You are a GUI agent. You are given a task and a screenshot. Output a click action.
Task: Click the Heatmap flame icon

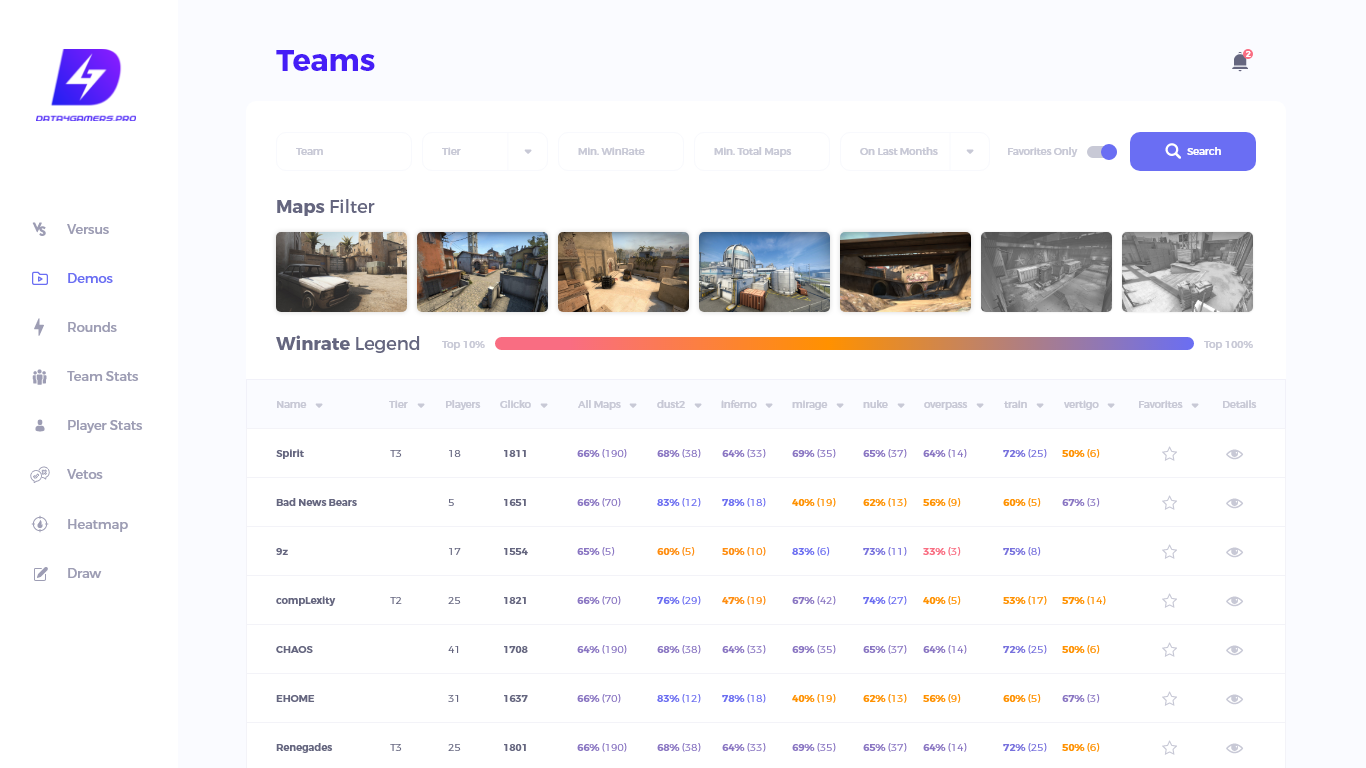[40, 524]
